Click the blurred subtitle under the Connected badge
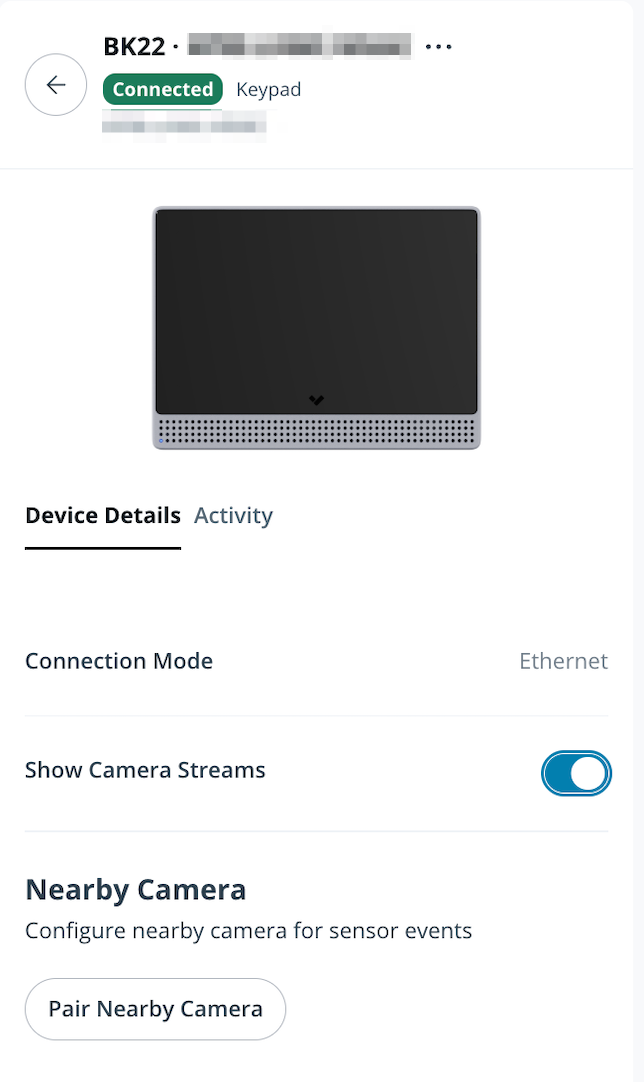The image size is (644, 1082). click(x=185, y=123)
